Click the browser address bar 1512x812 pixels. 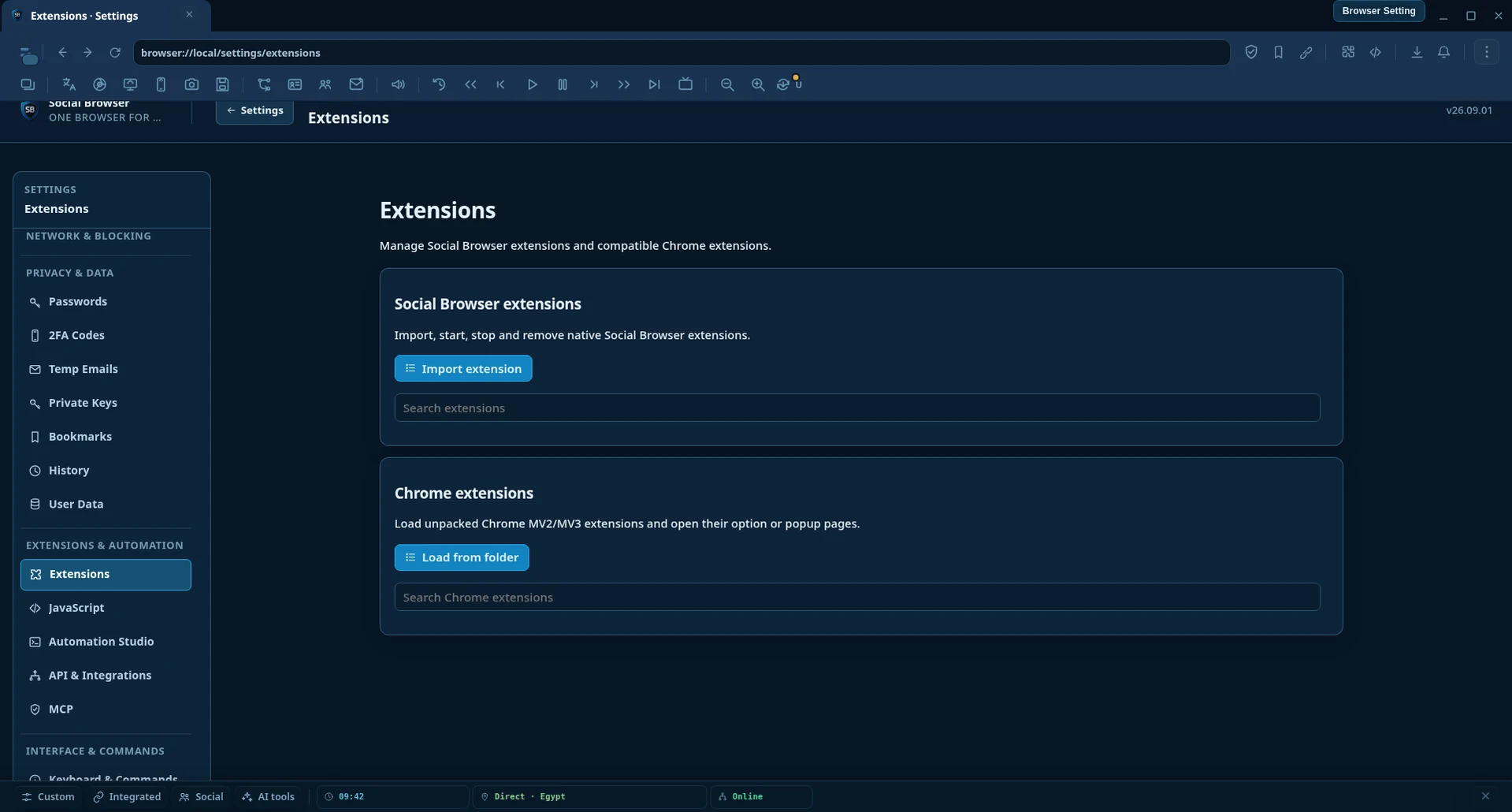[682, 53]
